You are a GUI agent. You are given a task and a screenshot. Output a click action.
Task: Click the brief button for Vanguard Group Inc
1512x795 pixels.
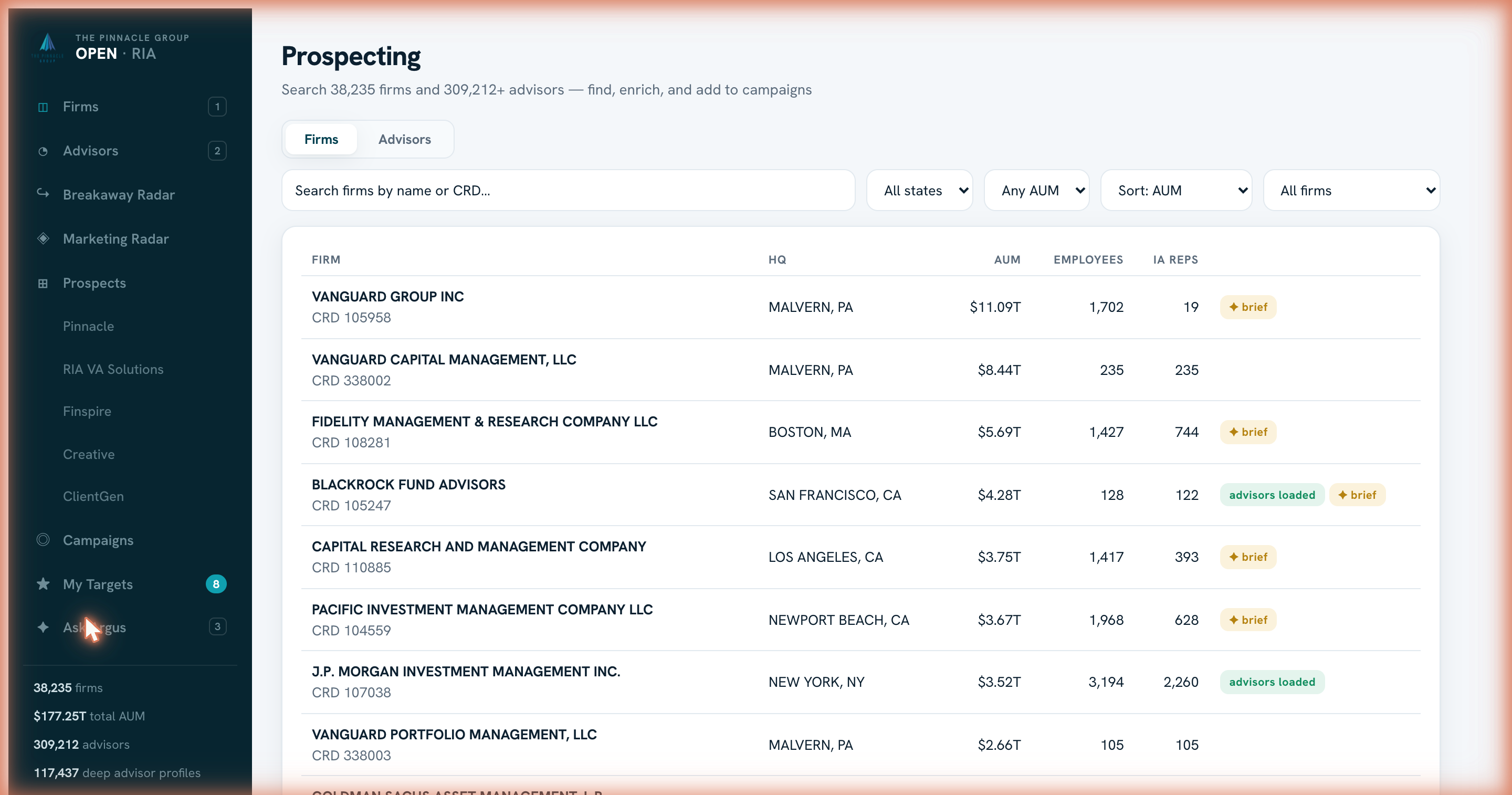tap(1248, 307)
